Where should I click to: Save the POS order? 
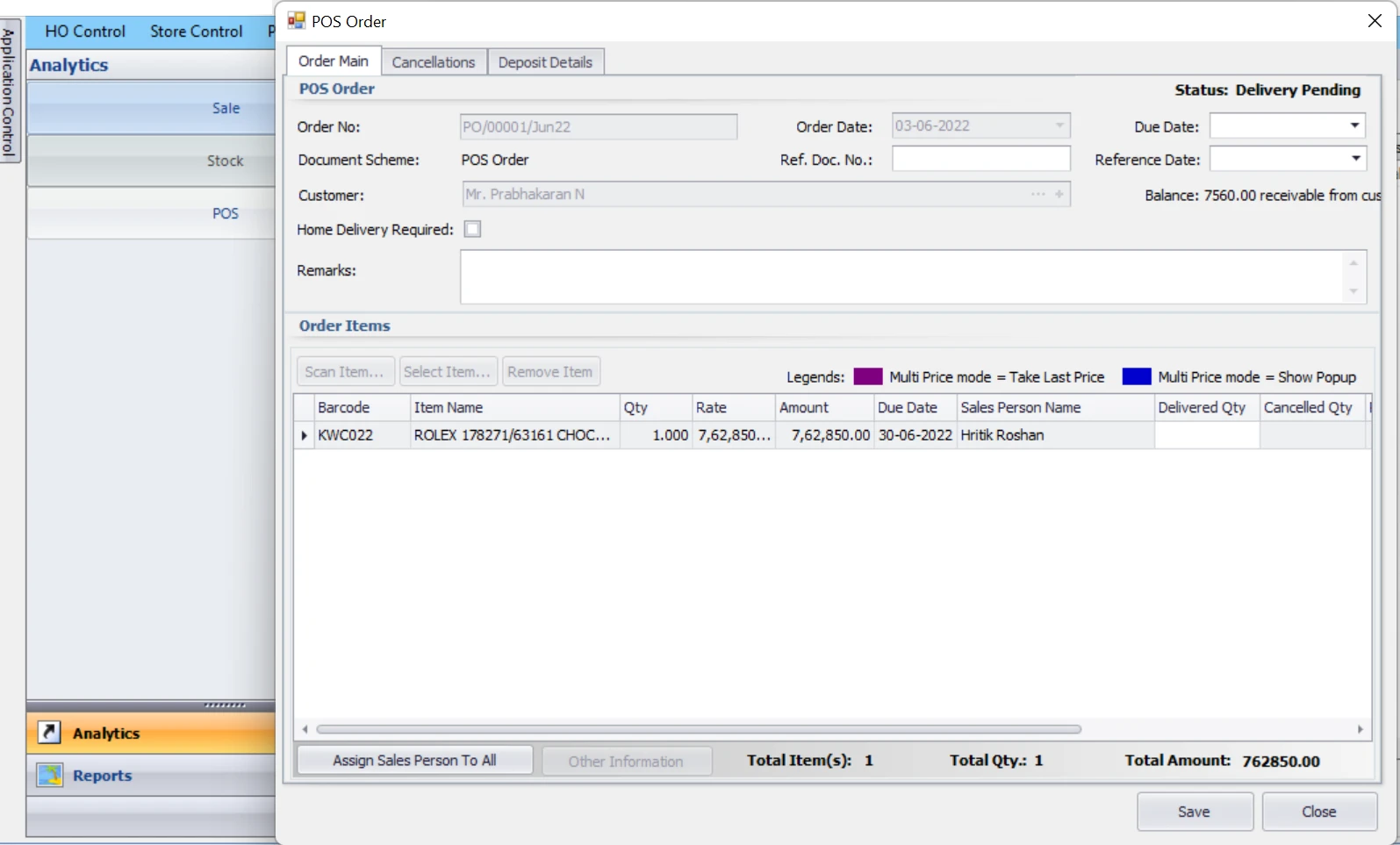tap(1194, 812)
